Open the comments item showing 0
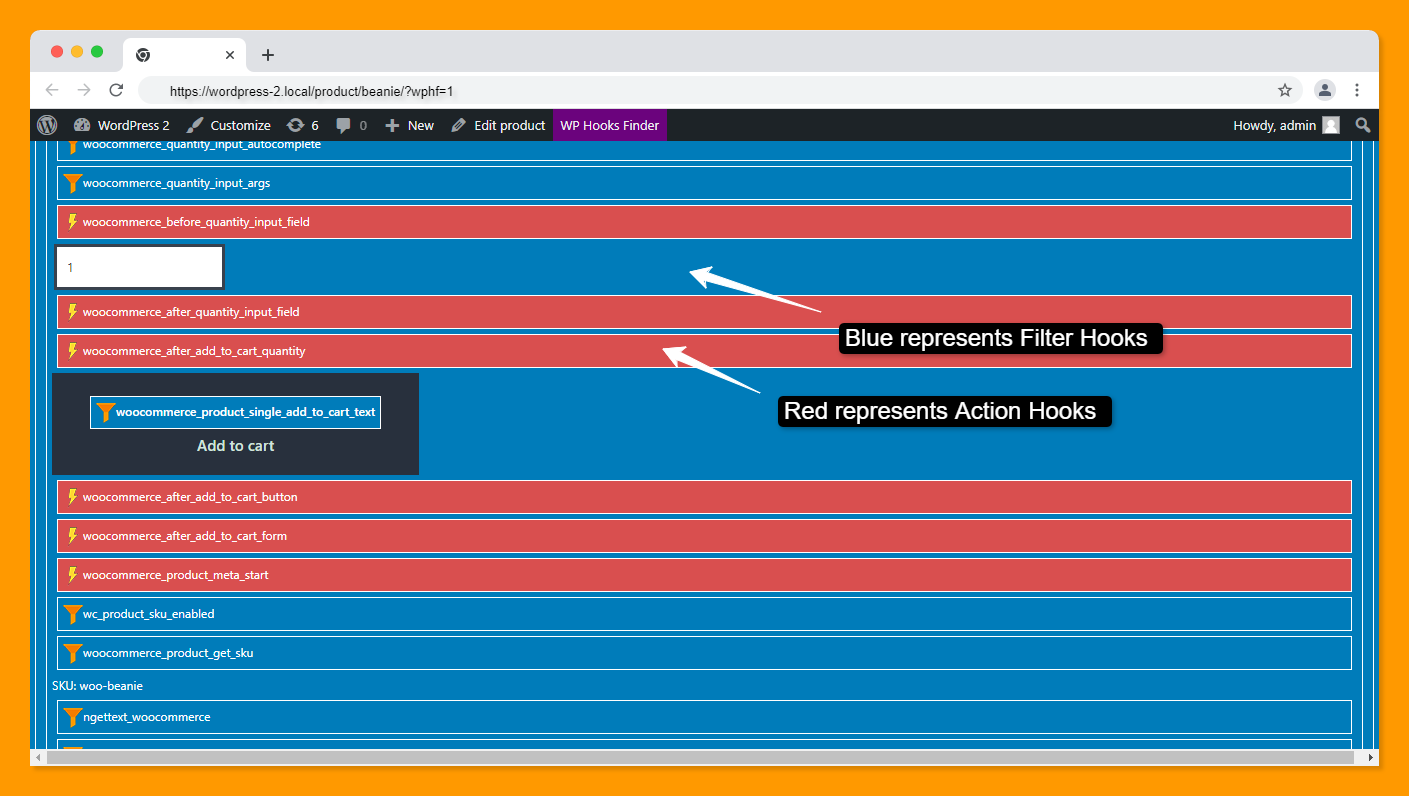 coord(351,125)
